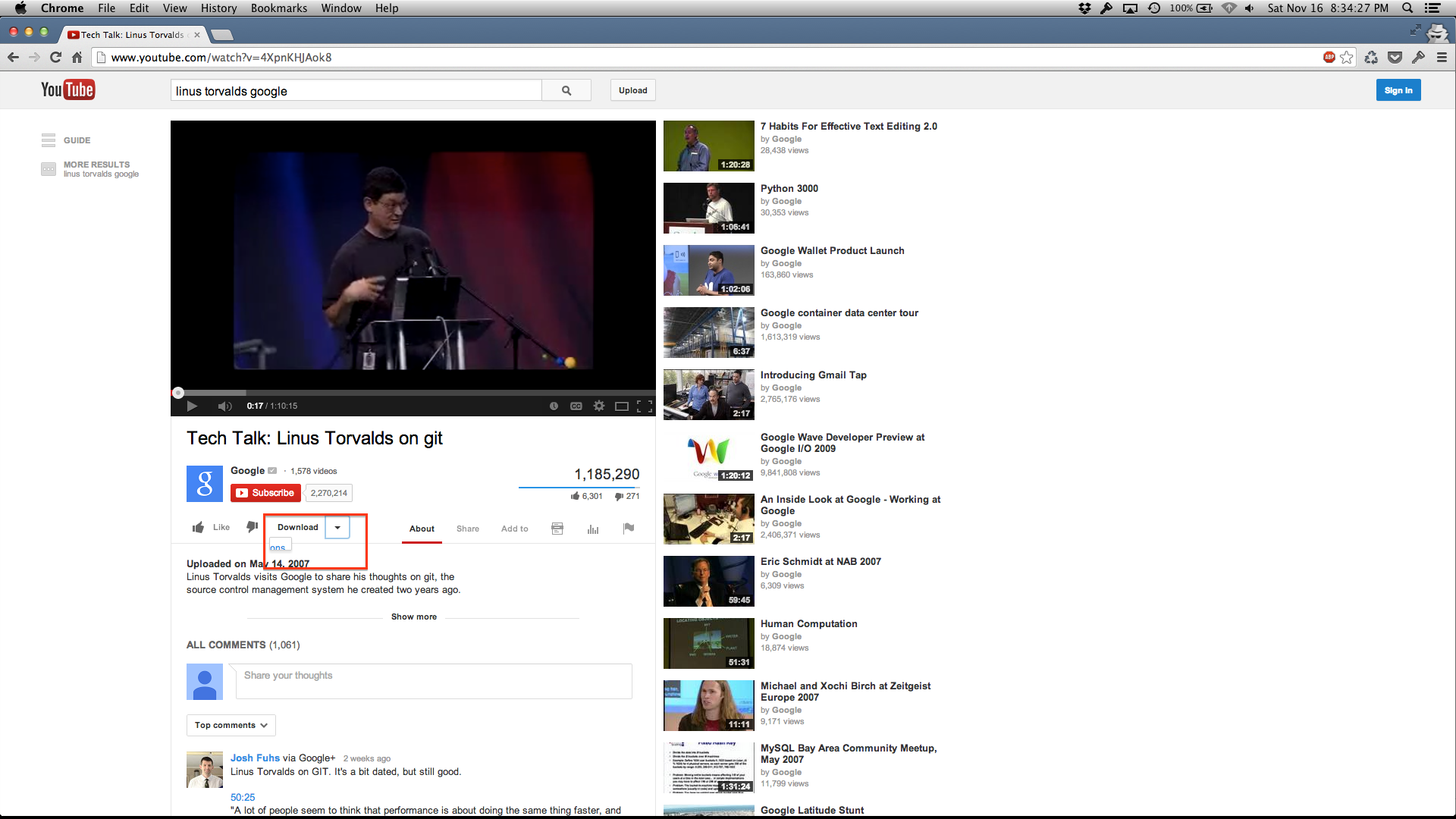Open Introducing Gmail Tap video

point(814,375)
